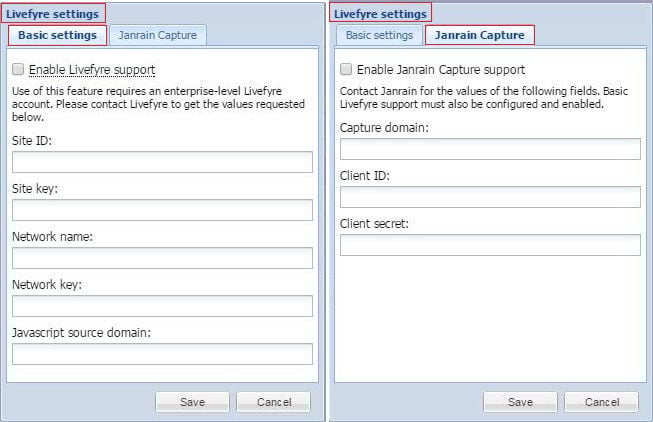Click the Javascript source domain field

(162, 354)
